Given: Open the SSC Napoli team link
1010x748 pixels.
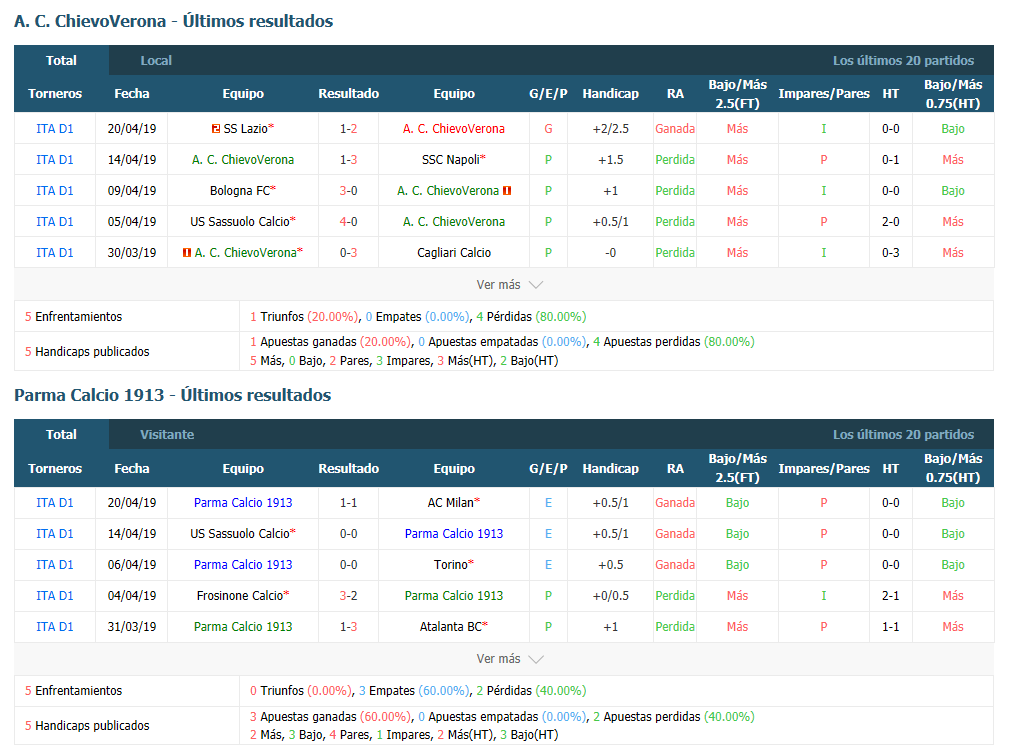Looking at the screenshot, I should pyautogui.click(x=451, y=160).
